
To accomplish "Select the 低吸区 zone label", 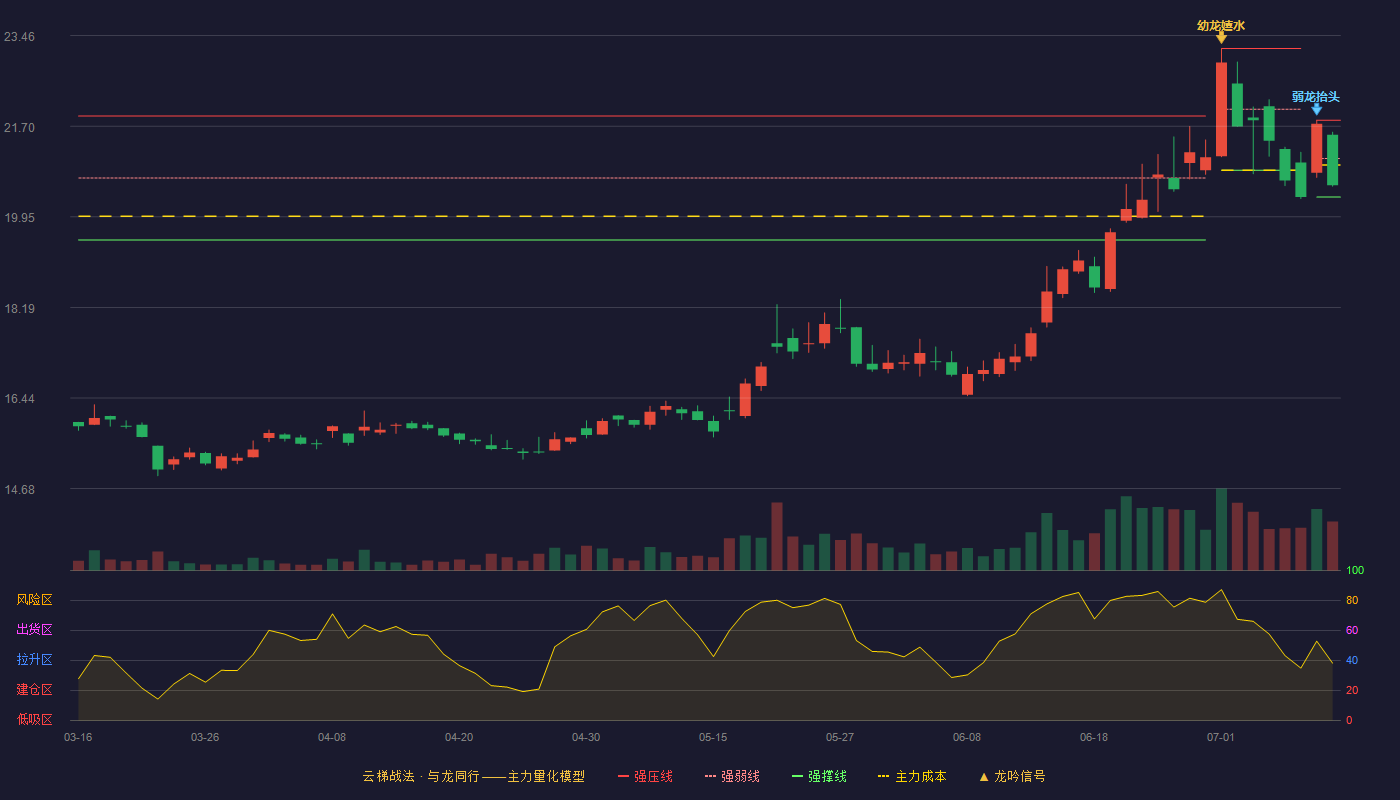I will [35, 719].
